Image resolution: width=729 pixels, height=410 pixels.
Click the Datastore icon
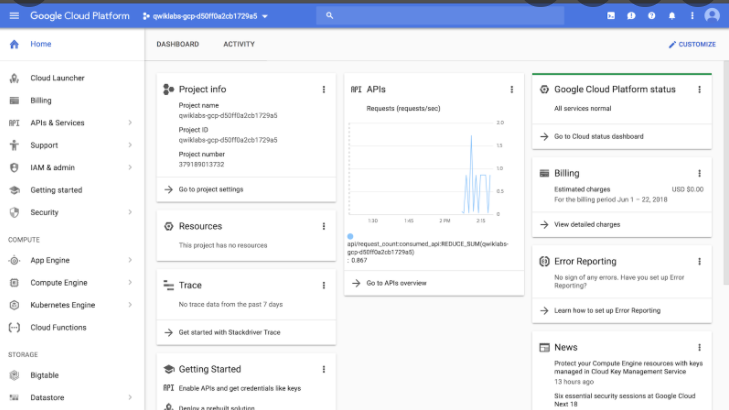(x=14, y=397)
